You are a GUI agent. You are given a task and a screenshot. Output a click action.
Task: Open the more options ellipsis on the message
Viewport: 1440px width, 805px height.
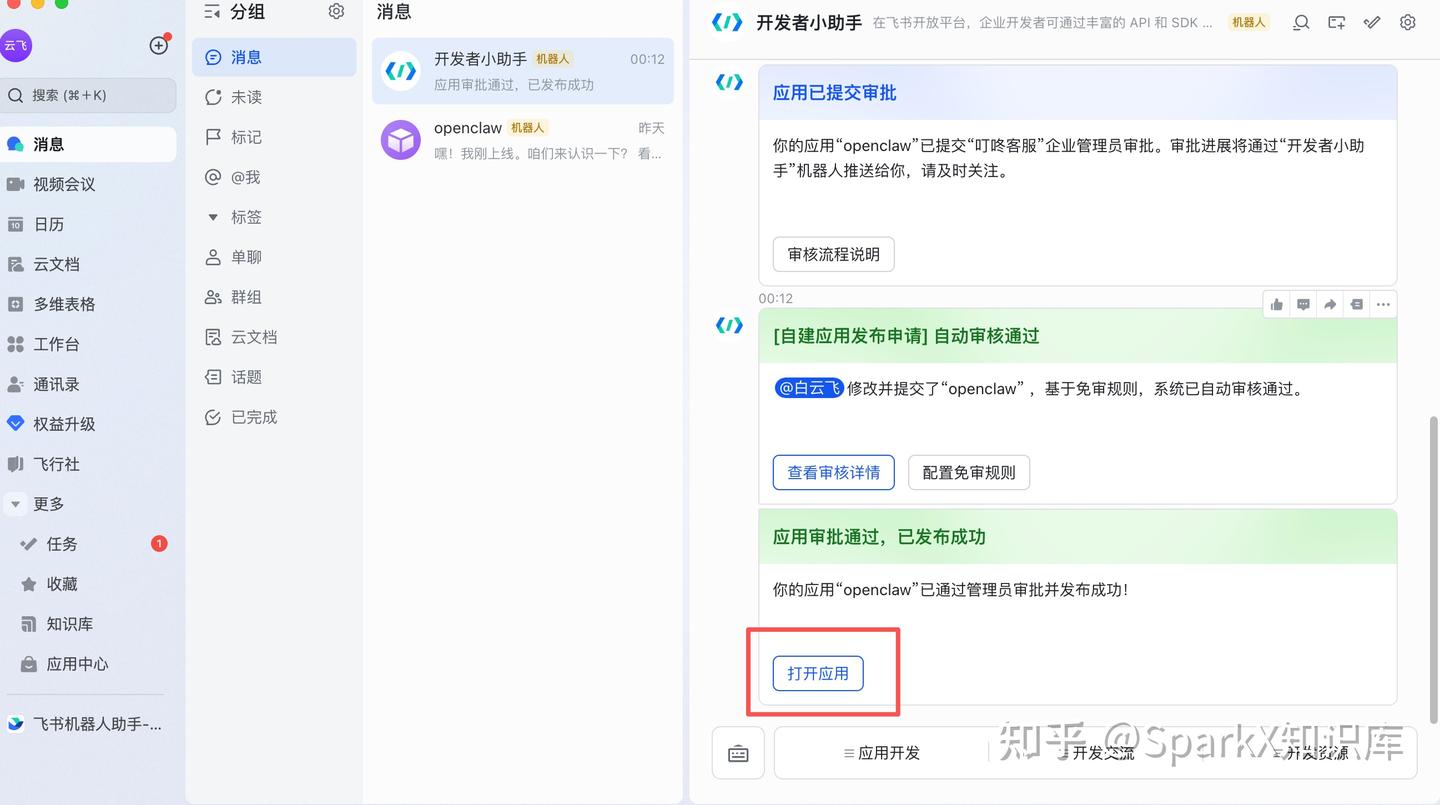pyautogui.click(x=1383, y=304)
